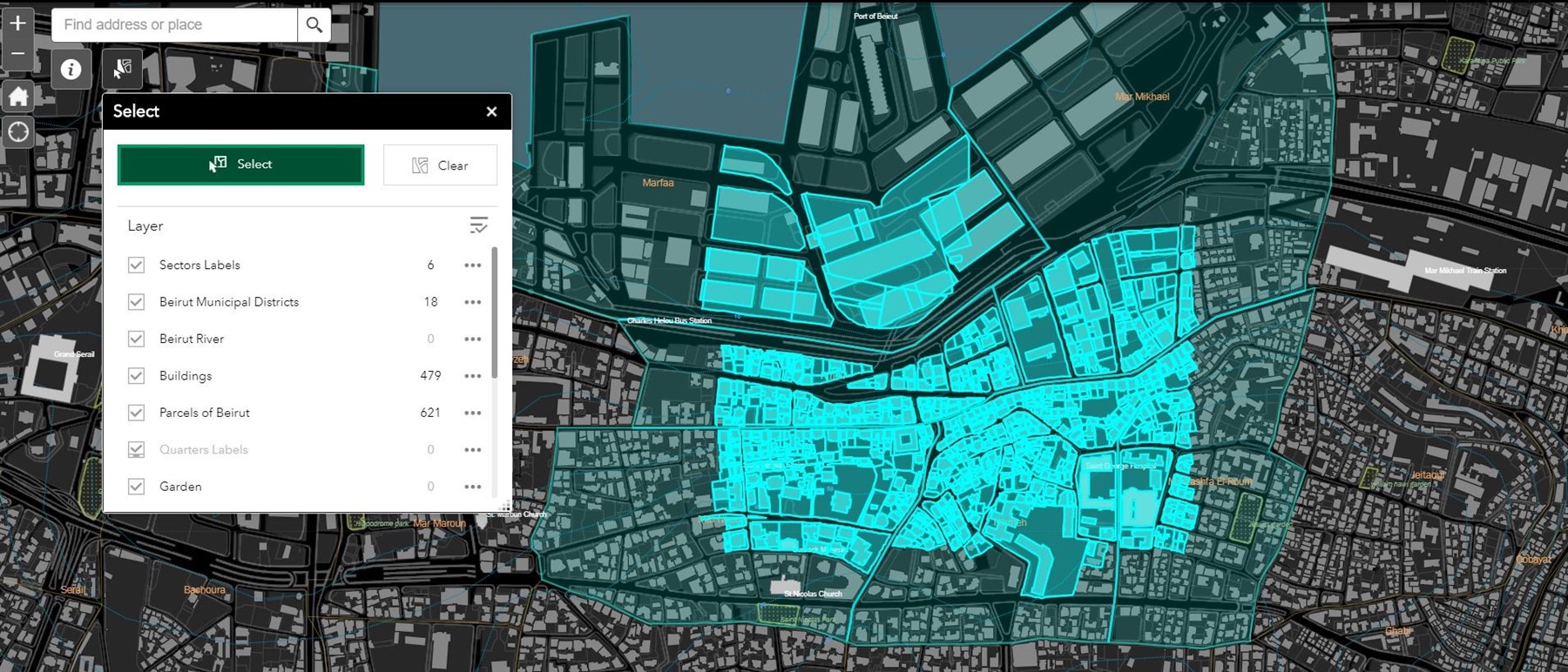Click the Garden layer name

(x=180, y=487)
